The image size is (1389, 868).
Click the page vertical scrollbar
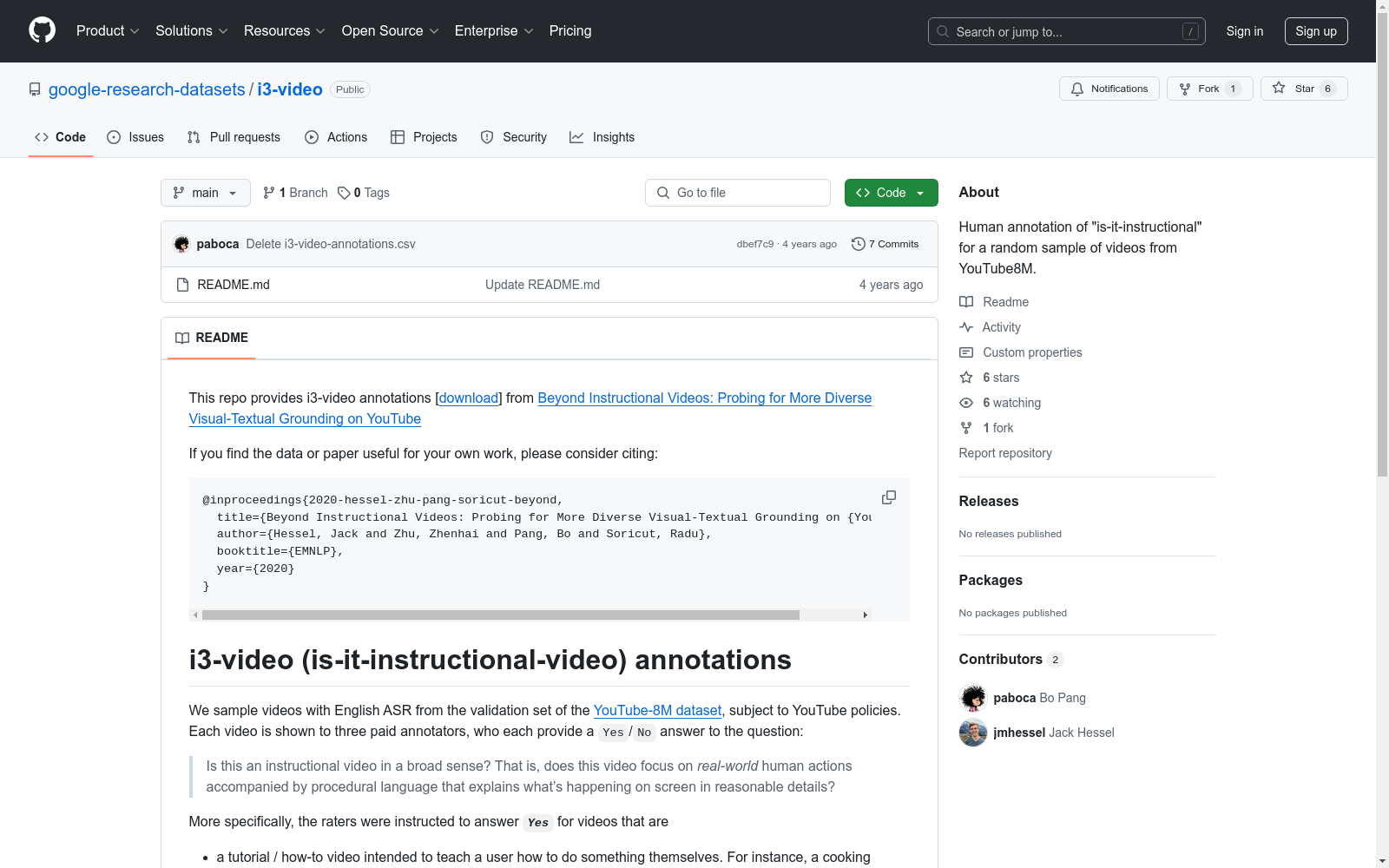(1383, 243)
